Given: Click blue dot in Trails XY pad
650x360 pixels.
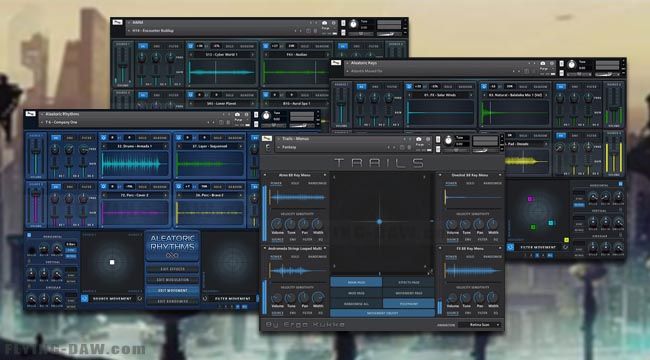Looking at the screenshot, I should click(x=379, y=222).
